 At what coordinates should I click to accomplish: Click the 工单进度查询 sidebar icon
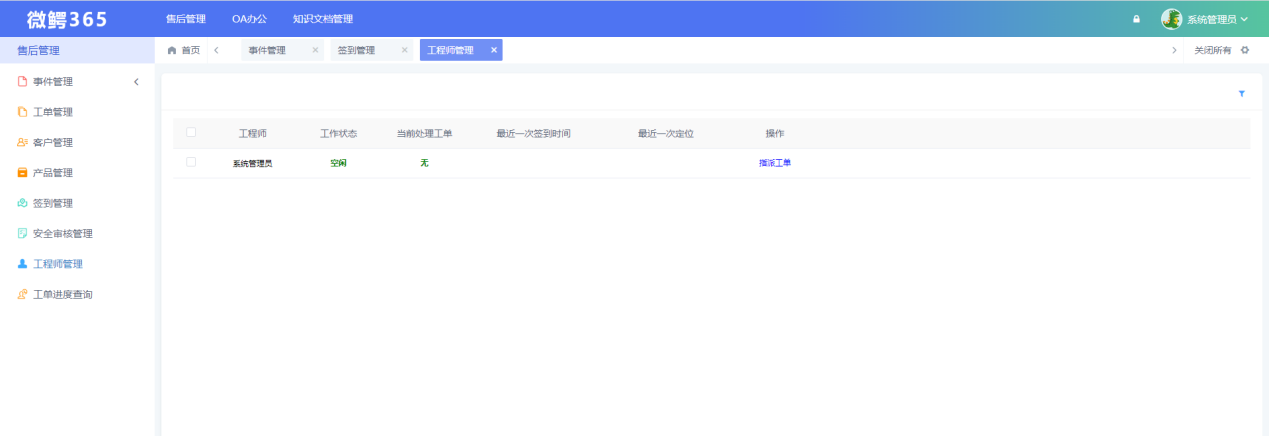pyautogui.click(x=22, y=295)
